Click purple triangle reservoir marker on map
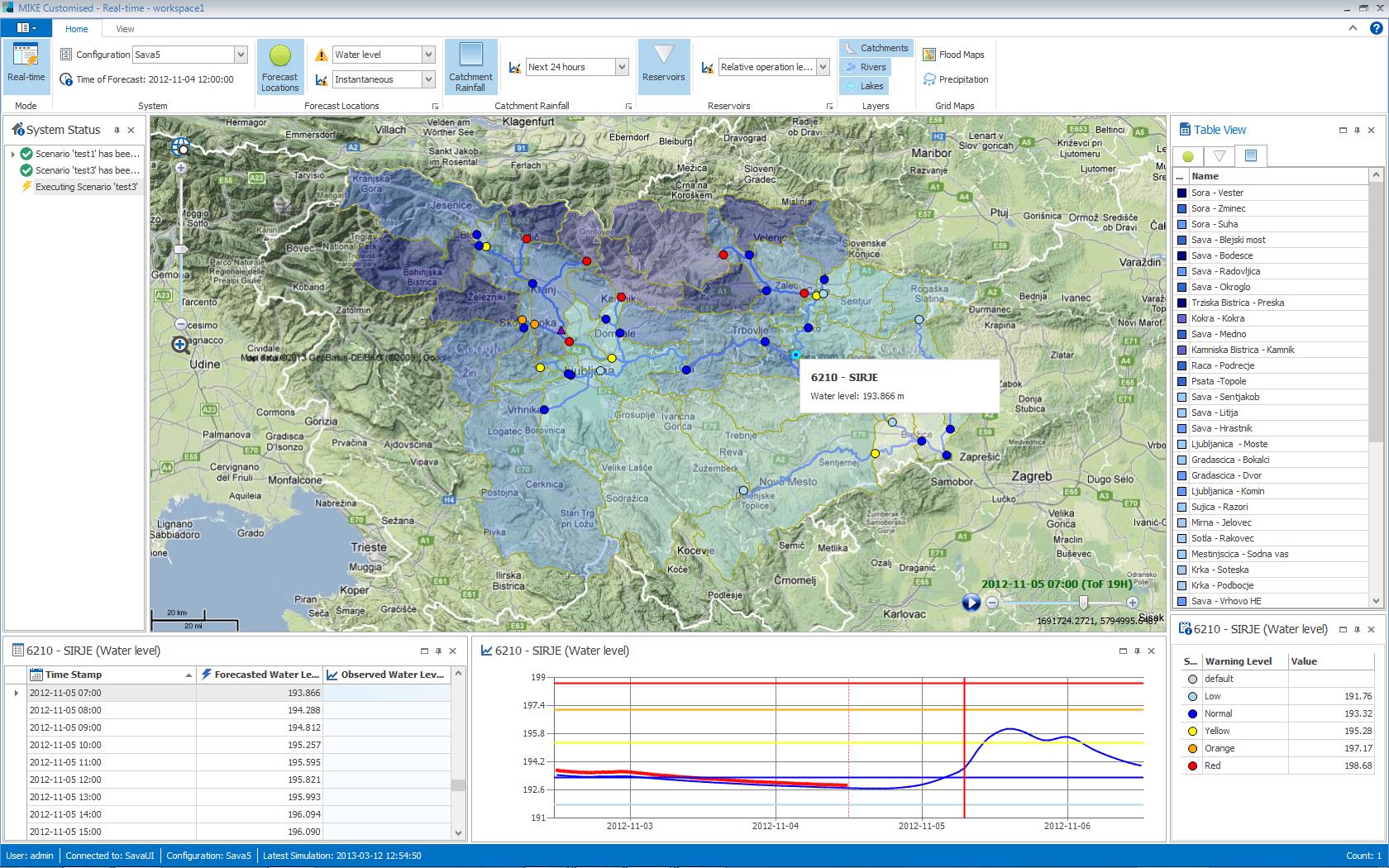This screenshot has height=868, width=1389. pyautogui.click(x=561, y=331)
